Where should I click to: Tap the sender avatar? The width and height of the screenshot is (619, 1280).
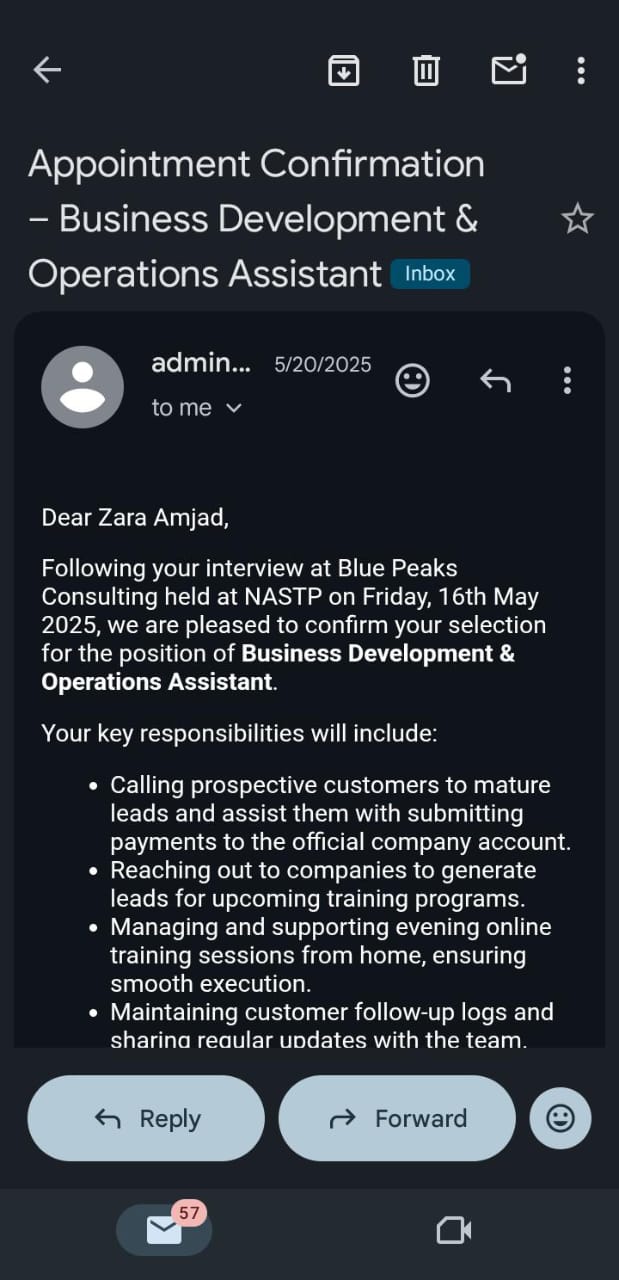click(82, 387)
